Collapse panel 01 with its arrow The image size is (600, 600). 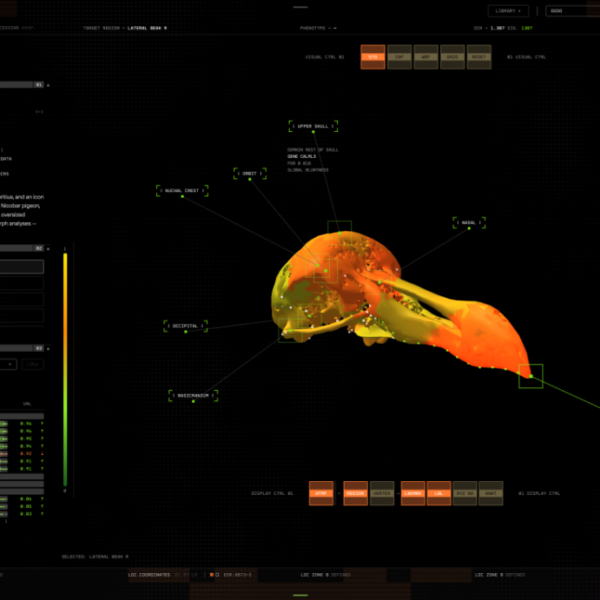coord(48,85)
